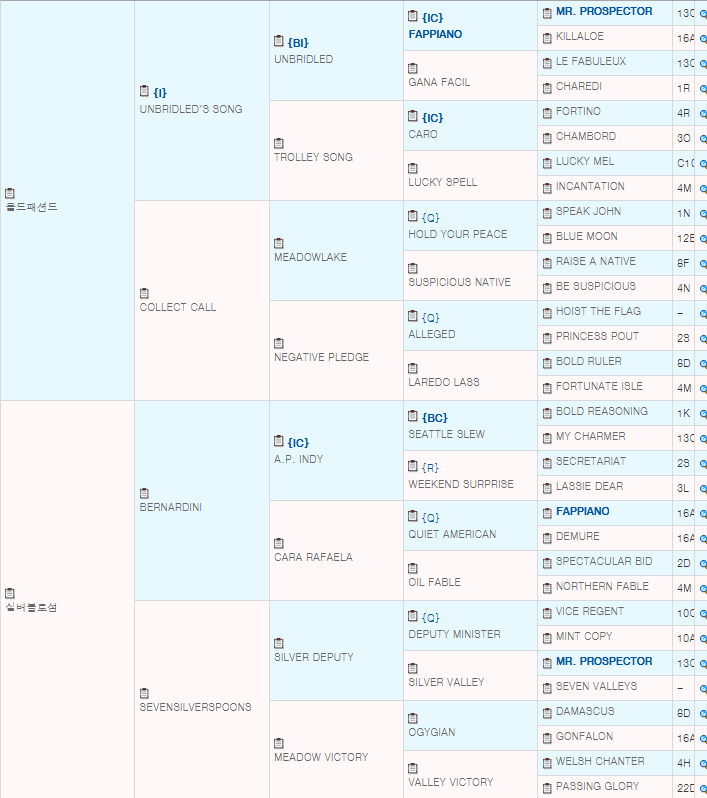Image resolution: width=707 pixels, height=798 pixels.
Task: Click the PRINCESS POUT name
Action: click(597, 336)
